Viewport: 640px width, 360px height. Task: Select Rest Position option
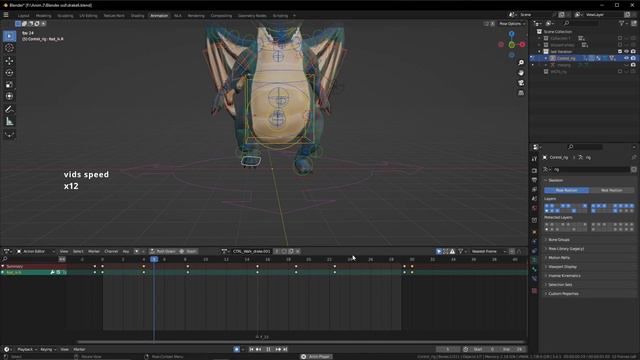[x=611, y=190]
